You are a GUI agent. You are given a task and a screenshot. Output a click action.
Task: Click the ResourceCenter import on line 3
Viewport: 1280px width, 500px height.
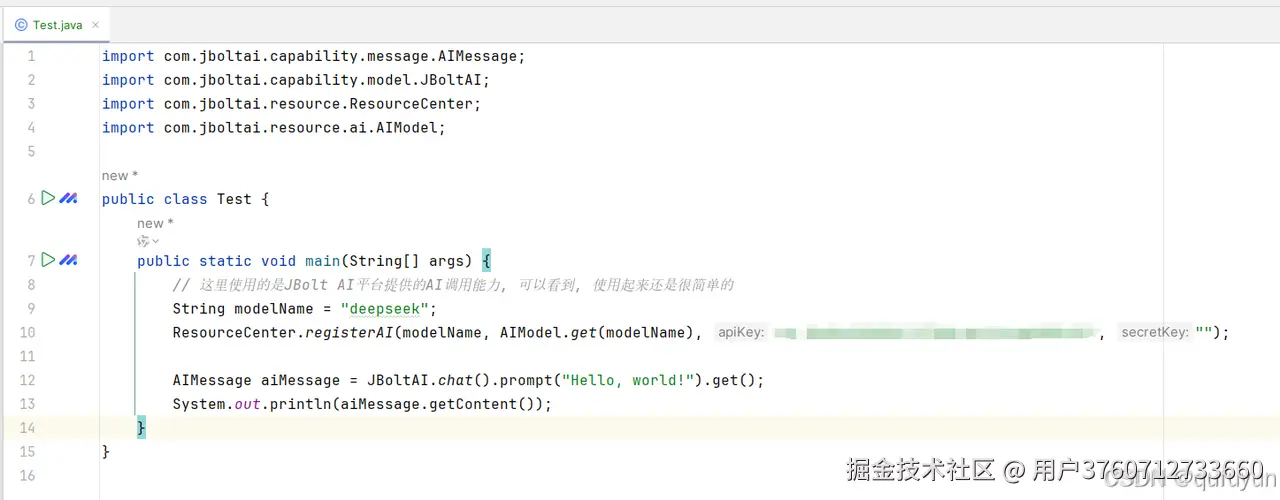point(291,105)
